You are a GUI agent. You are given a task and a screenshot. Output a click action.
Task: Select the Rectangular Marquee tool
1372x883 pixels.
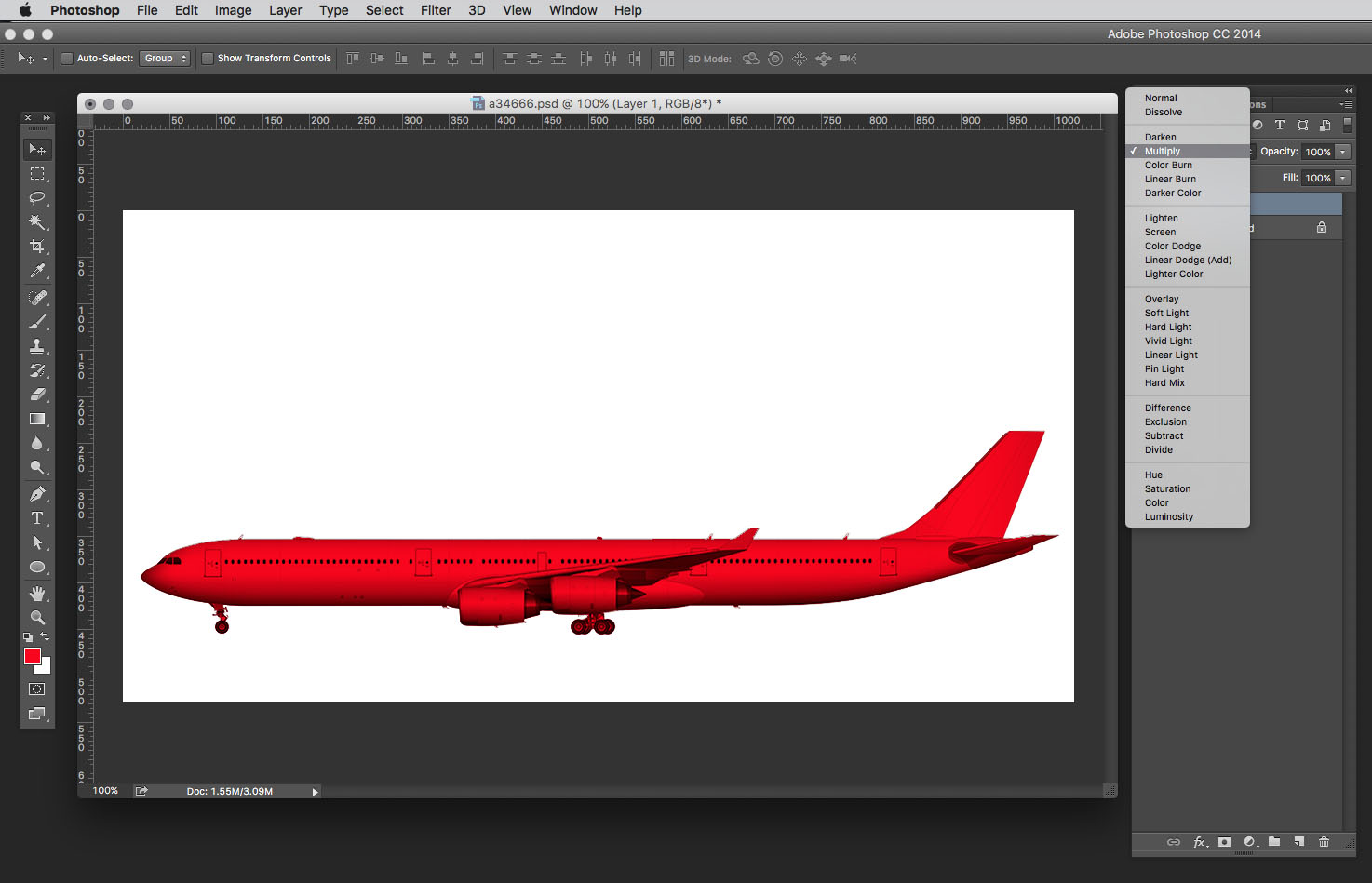(x=37, y=174)
